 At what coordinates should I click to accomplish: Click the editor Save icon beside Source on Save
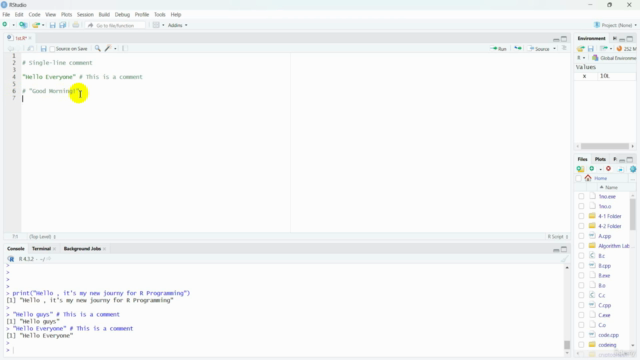point(43,49)
